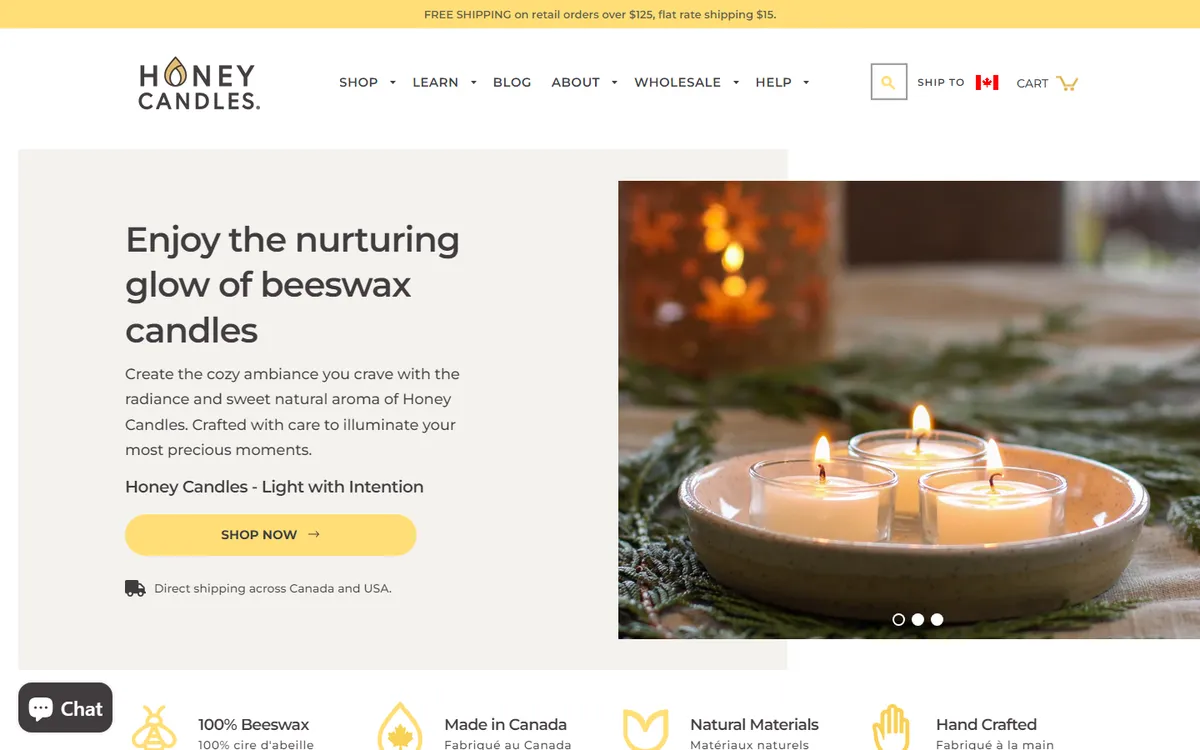Click the SHIP TO country selector

pyautogui.click(x=958, y=82)
